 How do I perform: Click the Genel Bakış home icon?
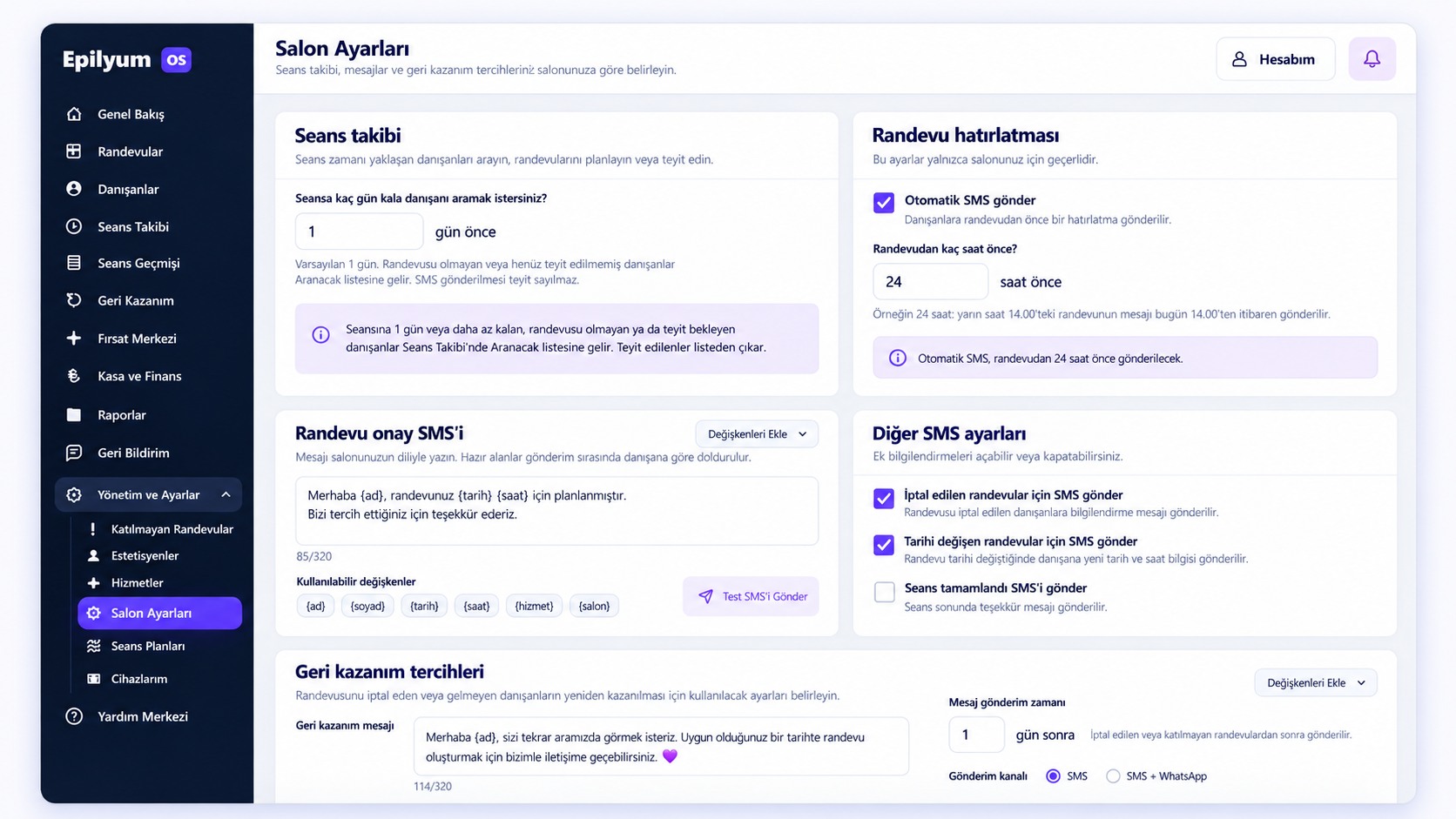click(74, 114)
